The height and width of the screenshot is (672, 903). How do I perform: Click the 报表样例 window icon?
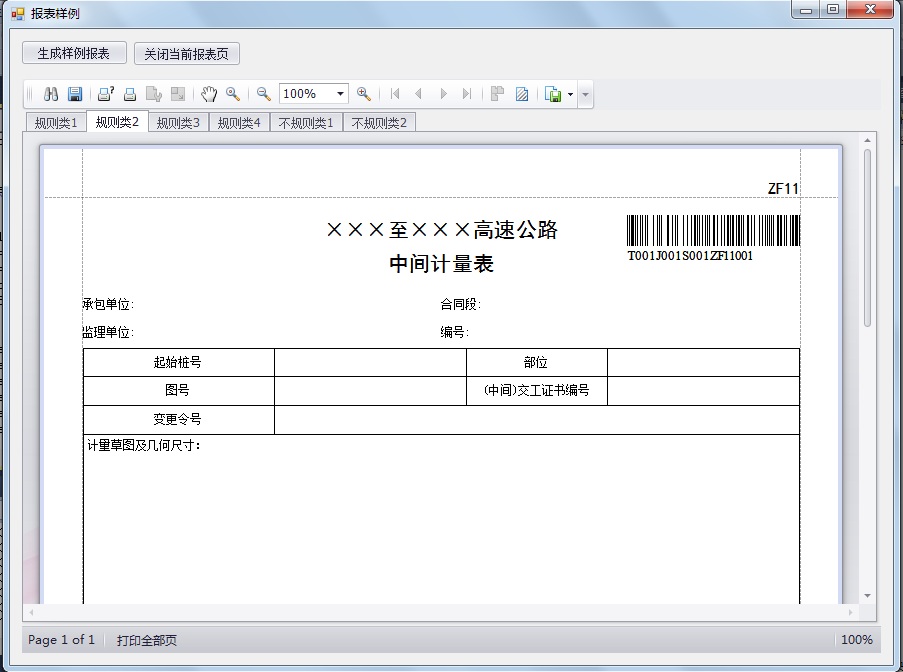(18, 13)
